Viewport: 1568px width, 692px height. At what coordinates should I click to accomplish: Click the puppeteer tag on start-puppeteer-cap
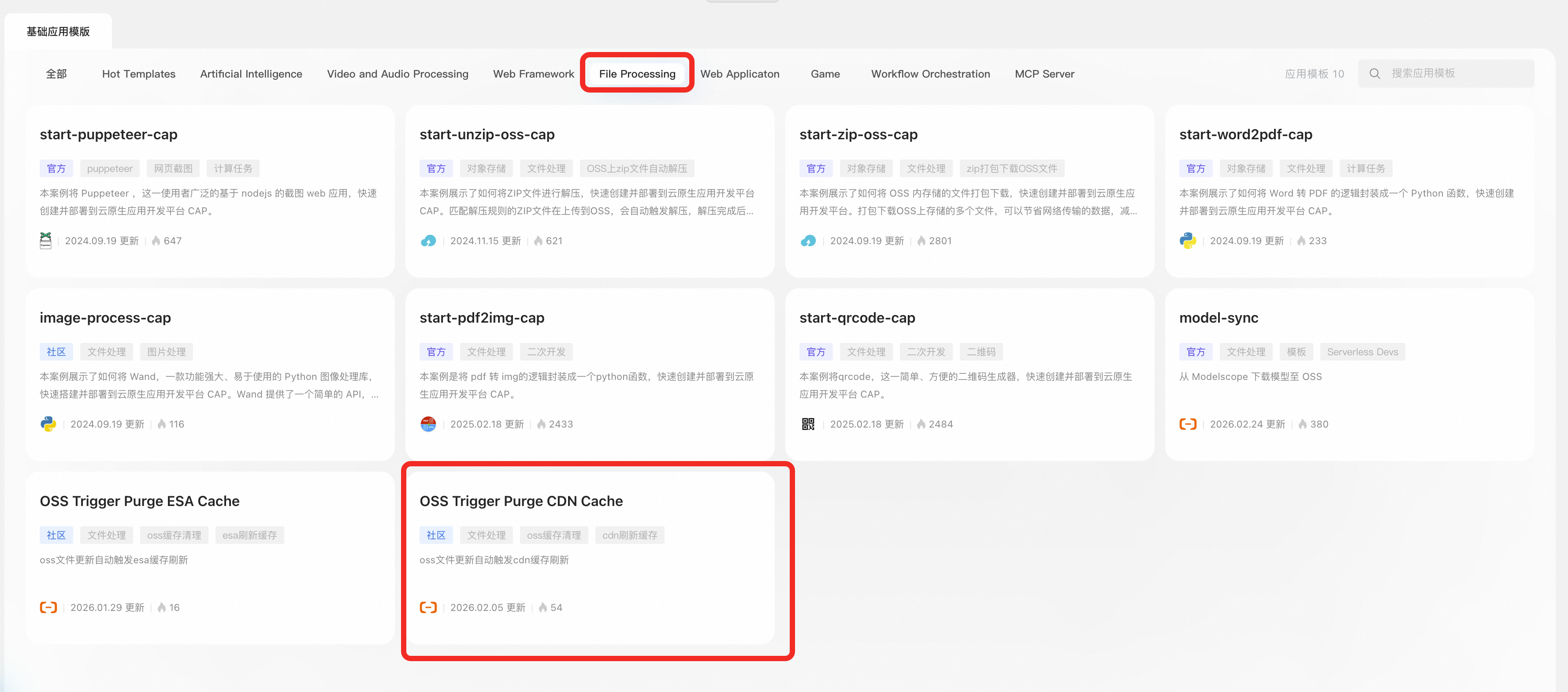click(x=110, y=168)
